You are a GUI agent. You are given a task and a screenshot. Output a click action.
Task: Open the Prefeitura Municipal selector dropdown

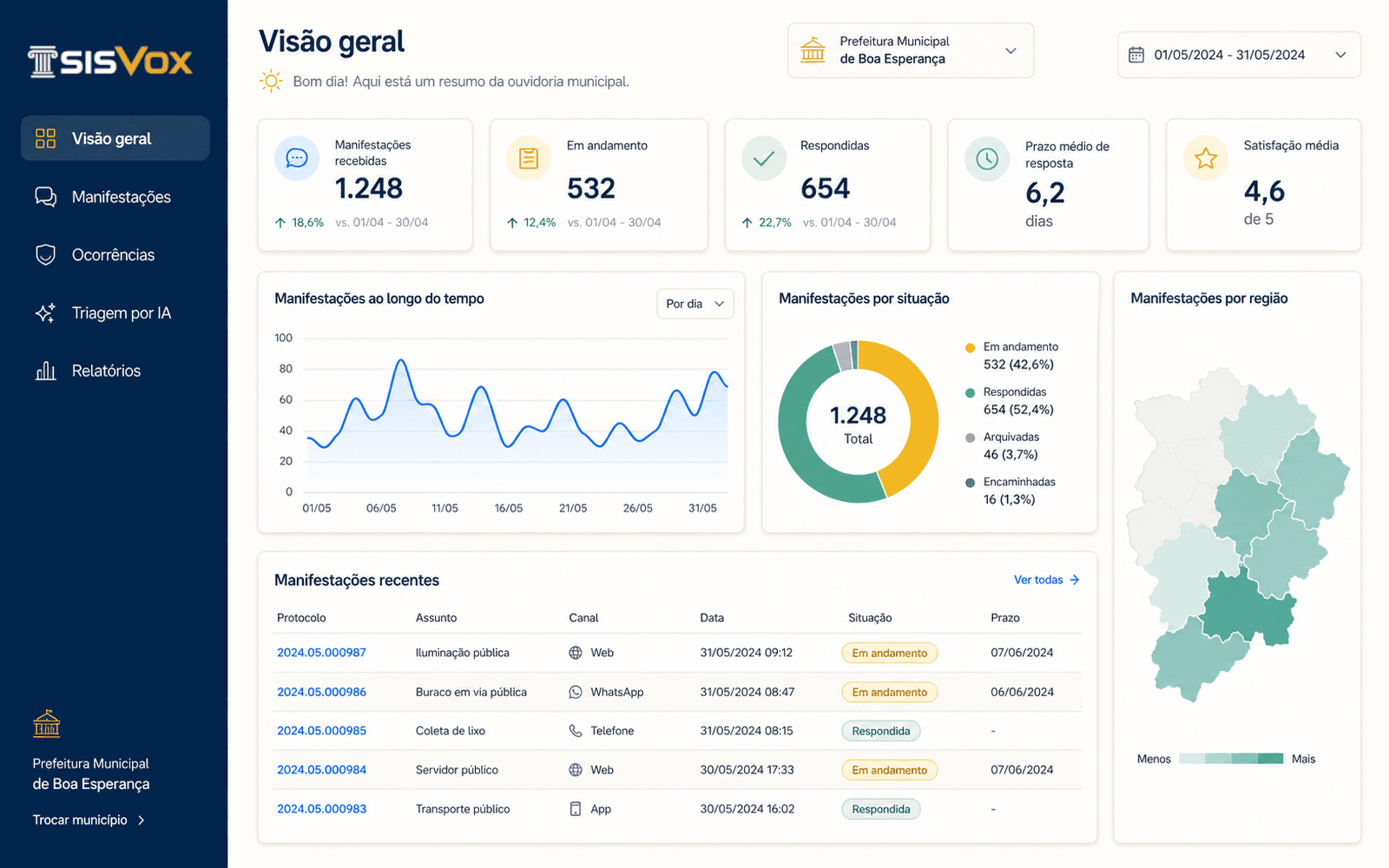coord(911,50)
